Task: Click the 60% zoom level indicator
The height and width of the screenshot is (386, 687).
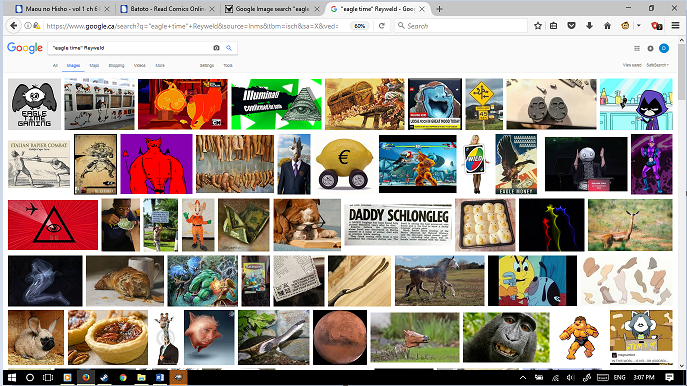Action: pos(360,26)
